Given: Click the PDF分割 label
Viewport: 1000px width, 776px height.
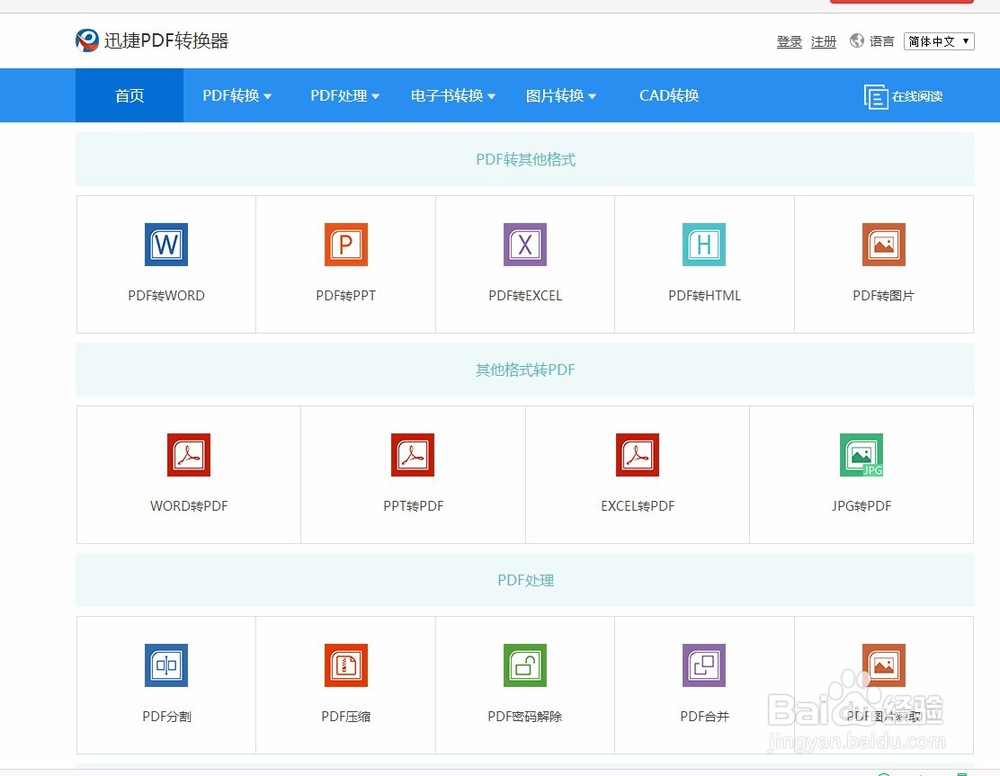Looking at the screenshot, I should click(x=166, y=717).
